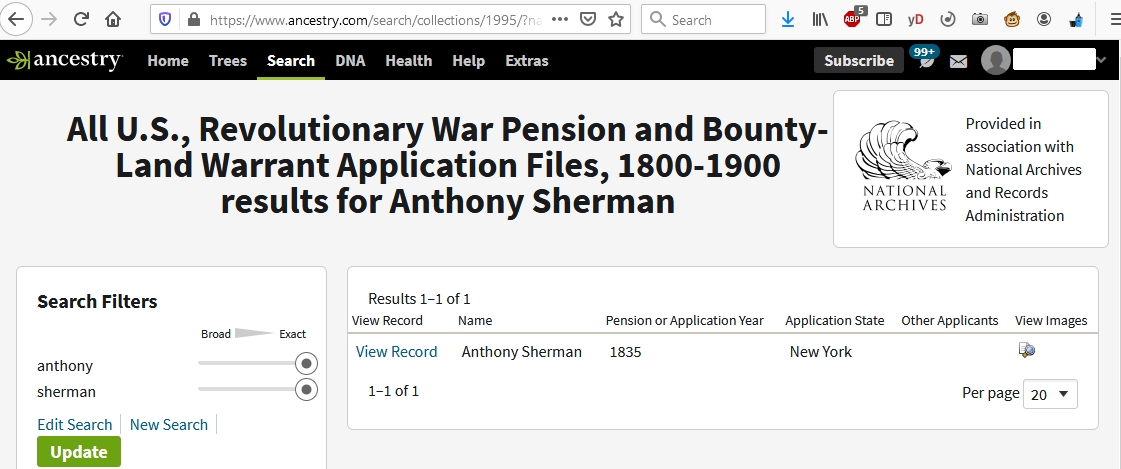1121x469 pixels.
Task: Adjust the 'sherman' broad-to-exact slider
Action: (257, 390)
